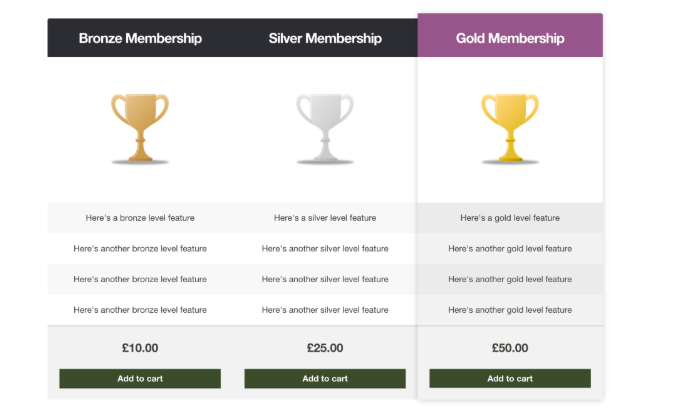Click last "another silver level feature" row

pyautogui.click(x=325, y=311)
